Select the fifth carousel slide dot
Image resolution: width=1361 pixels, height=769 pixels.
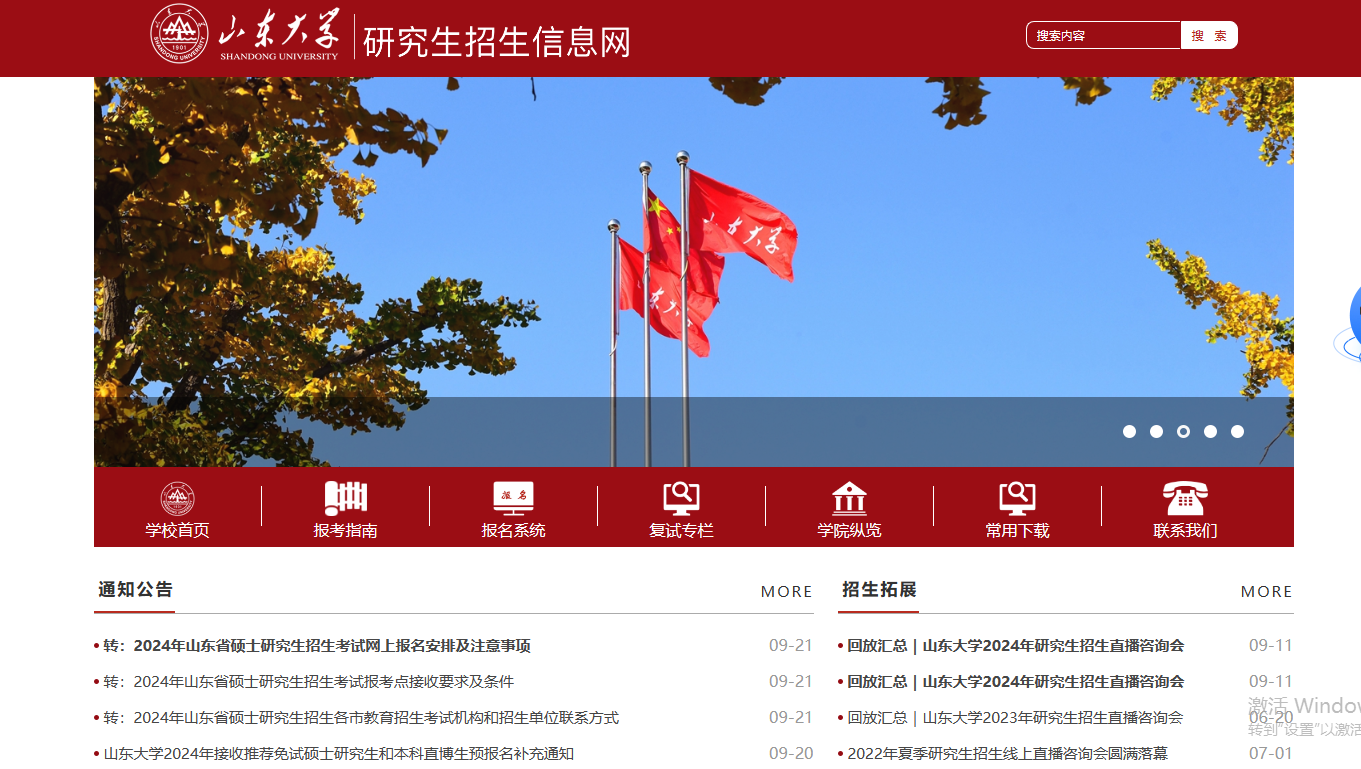(1237, 432)
